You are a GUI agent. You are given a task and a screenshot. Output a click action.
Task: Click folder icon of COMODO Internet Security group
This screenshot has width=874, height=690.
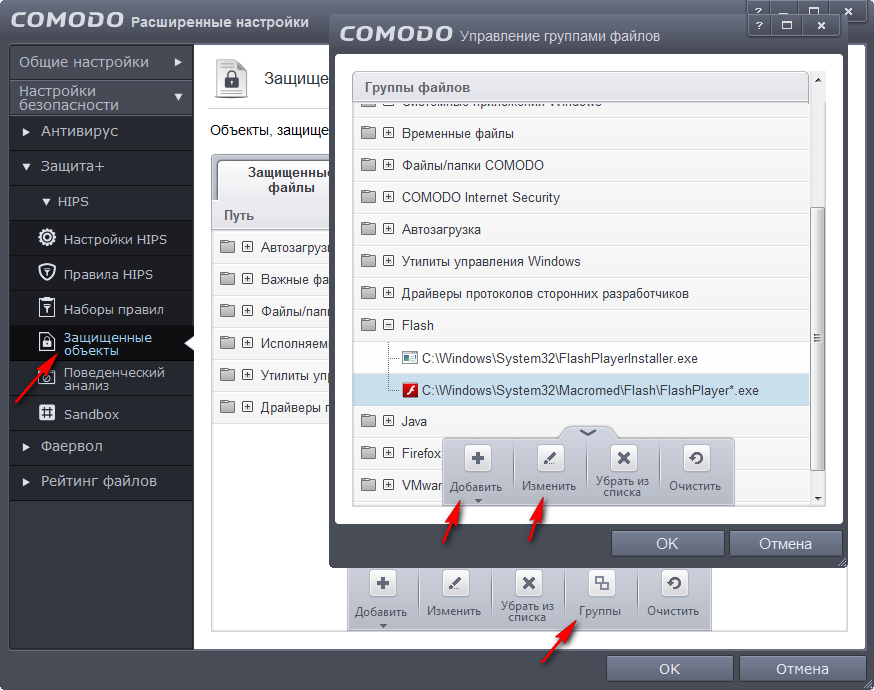(368, 197)
